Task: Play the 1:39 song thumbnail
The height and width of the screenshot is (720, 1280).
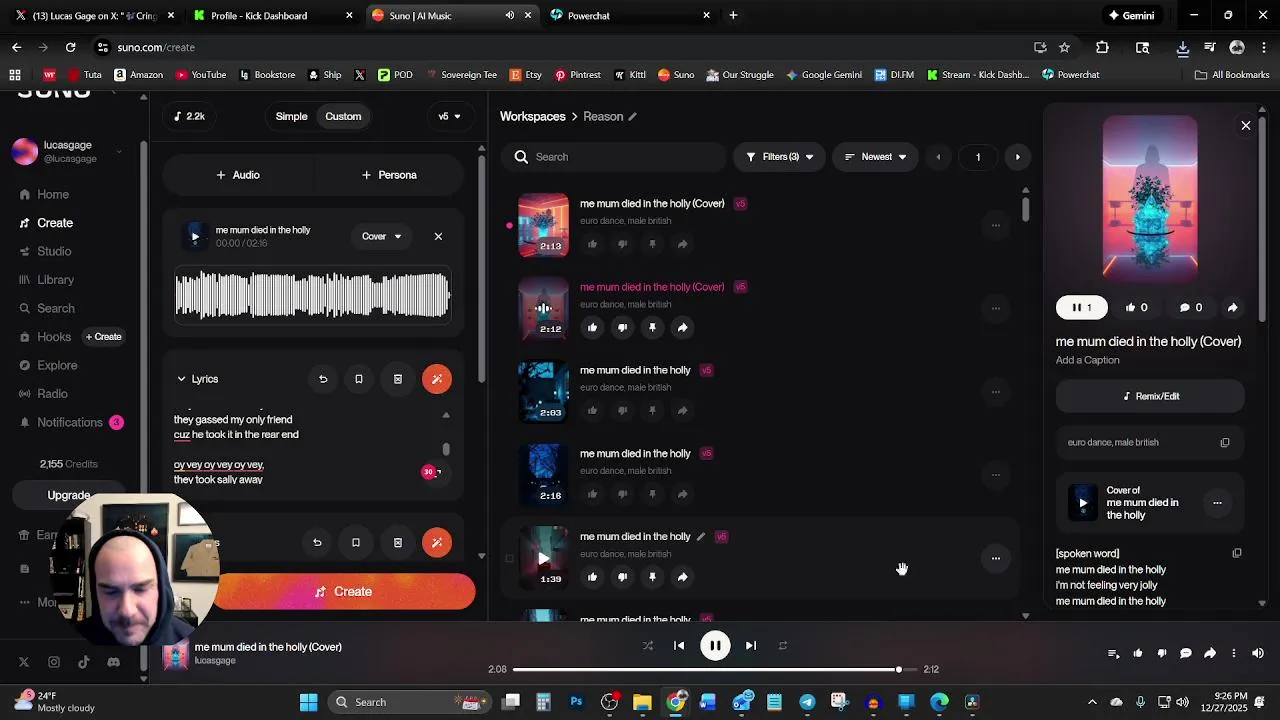Action: 543,558
